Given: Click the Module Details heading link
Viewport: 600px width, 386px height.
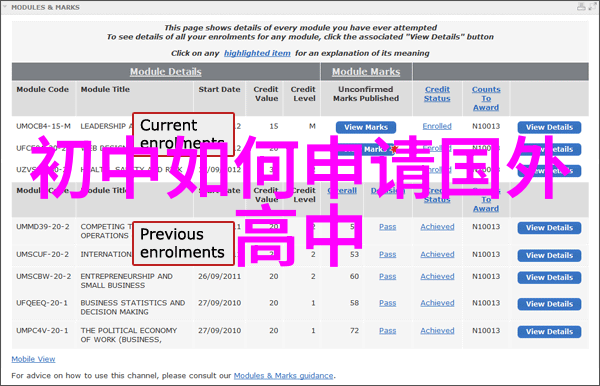Looking at the screenshot, I should pyautogui.click(x=165, y=72).
